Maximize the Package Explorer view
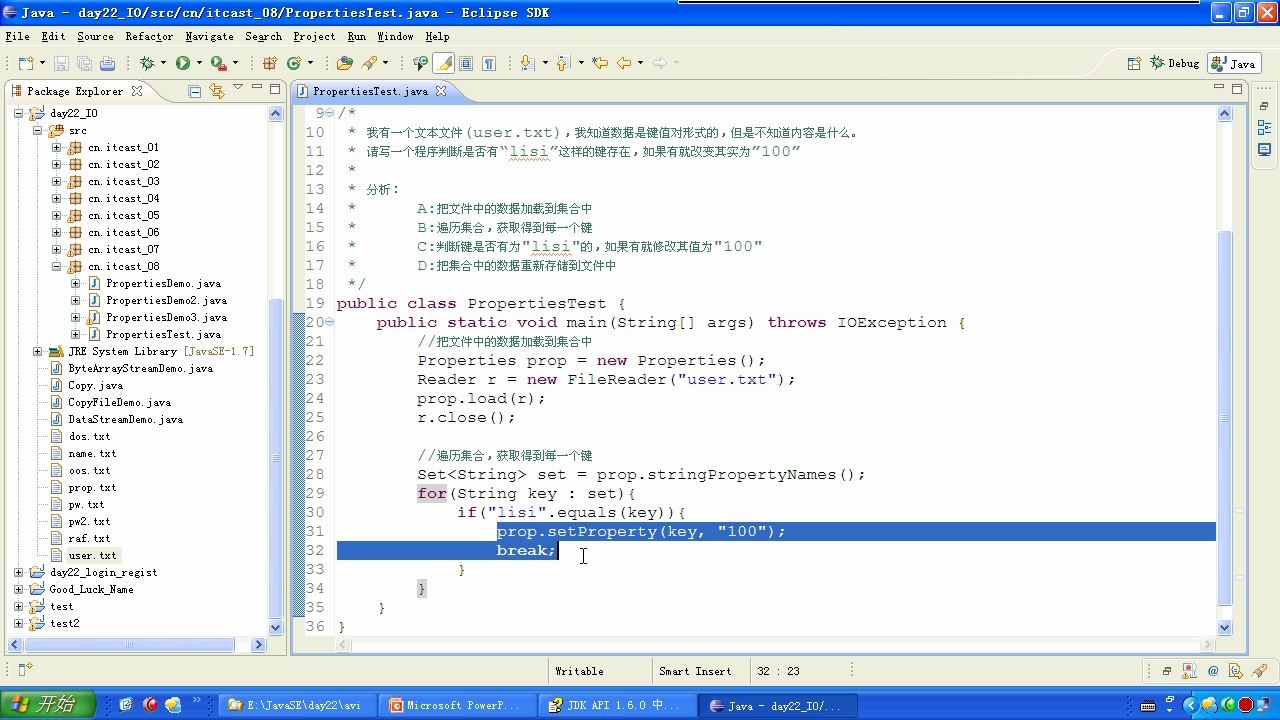The width and height of the screenshot is (1280, 720). click(x=273, y=89)
